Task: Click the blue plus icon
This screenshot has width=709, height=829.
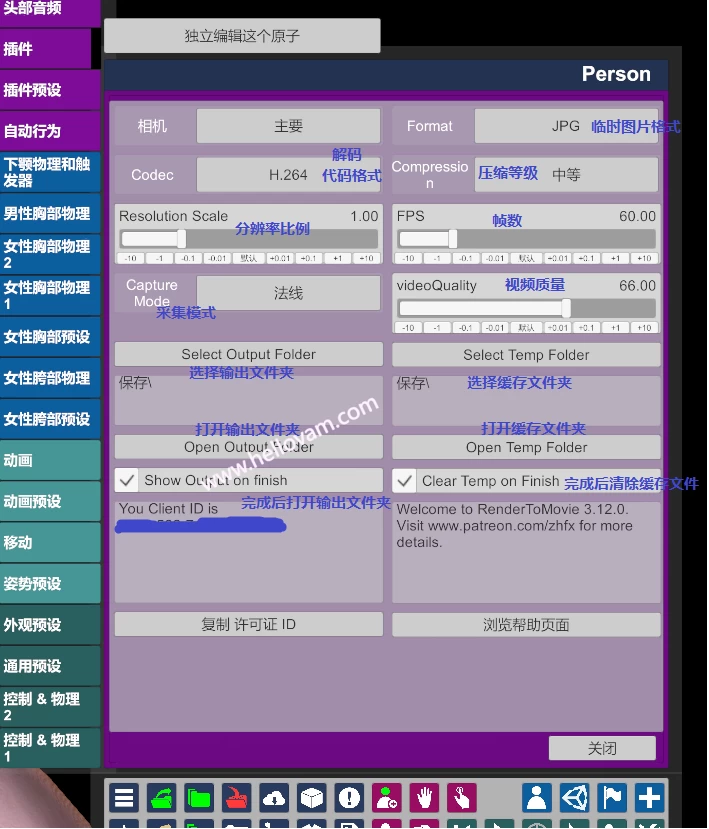Action: tap(650, 798)
